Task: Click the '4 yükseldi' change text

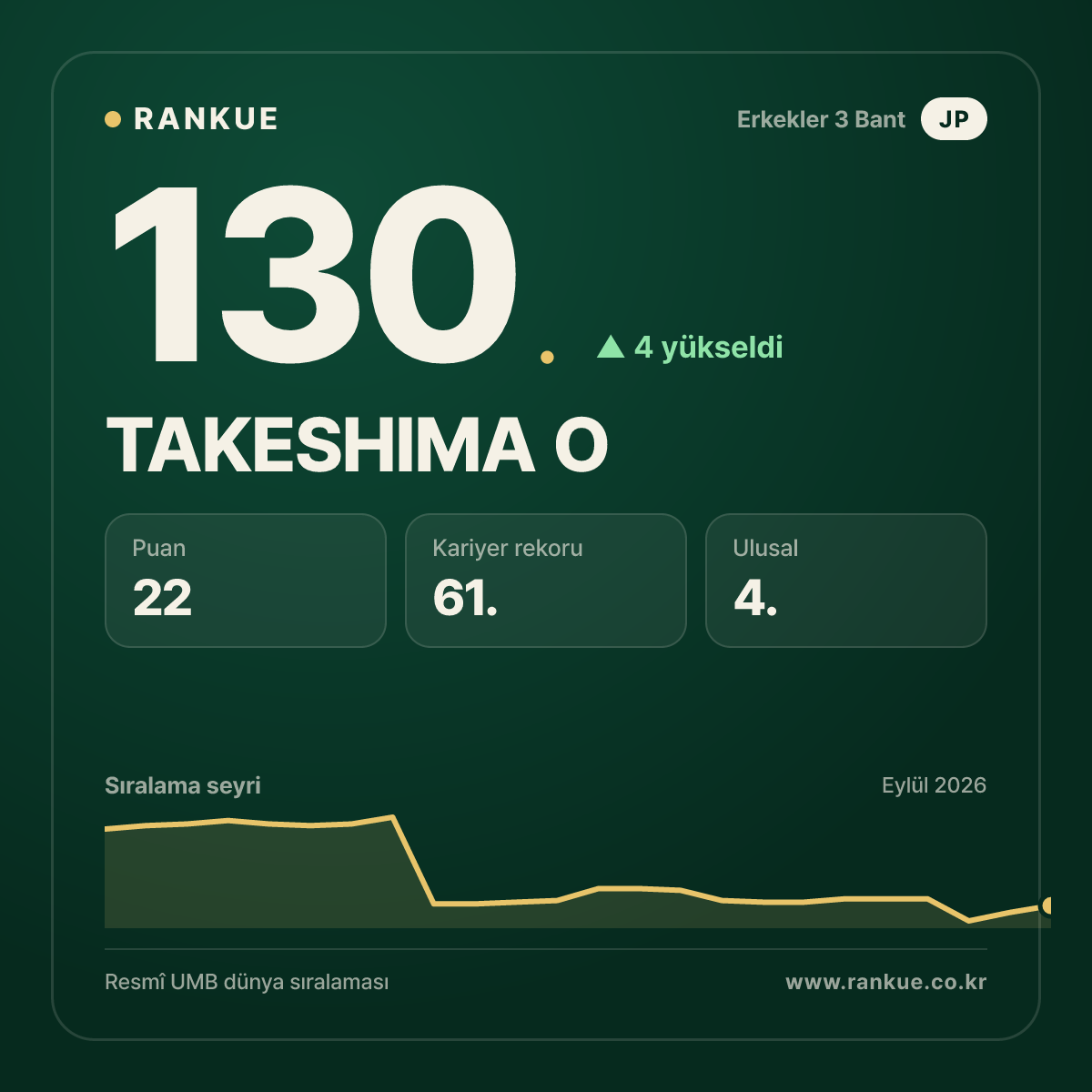Action: point(709,347)
